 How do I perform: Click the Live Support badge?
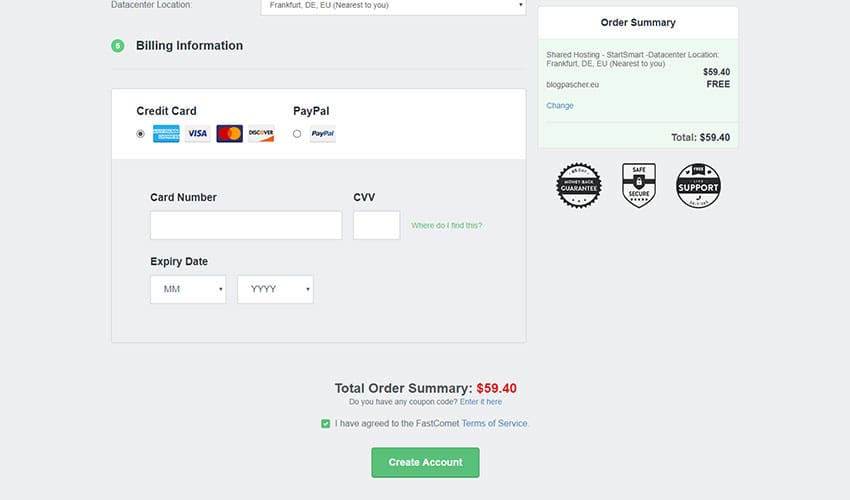click(x=698, y=186)
